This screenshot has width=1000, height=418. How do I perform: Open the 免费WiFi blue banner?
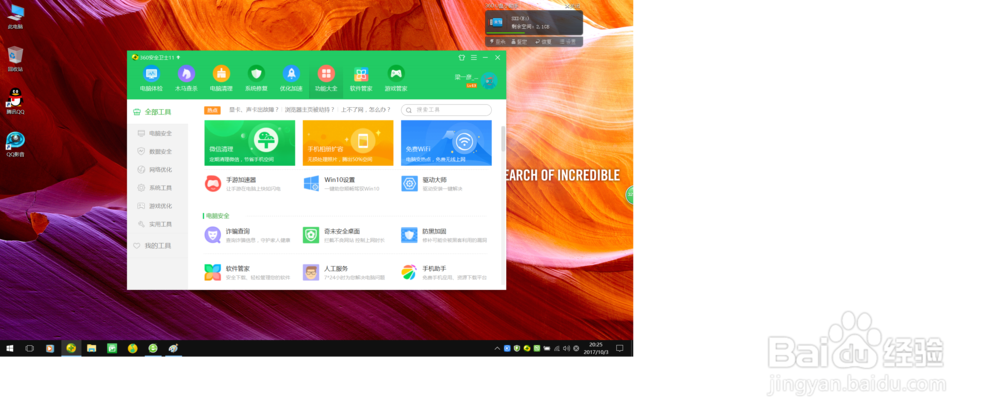[446, 143]
